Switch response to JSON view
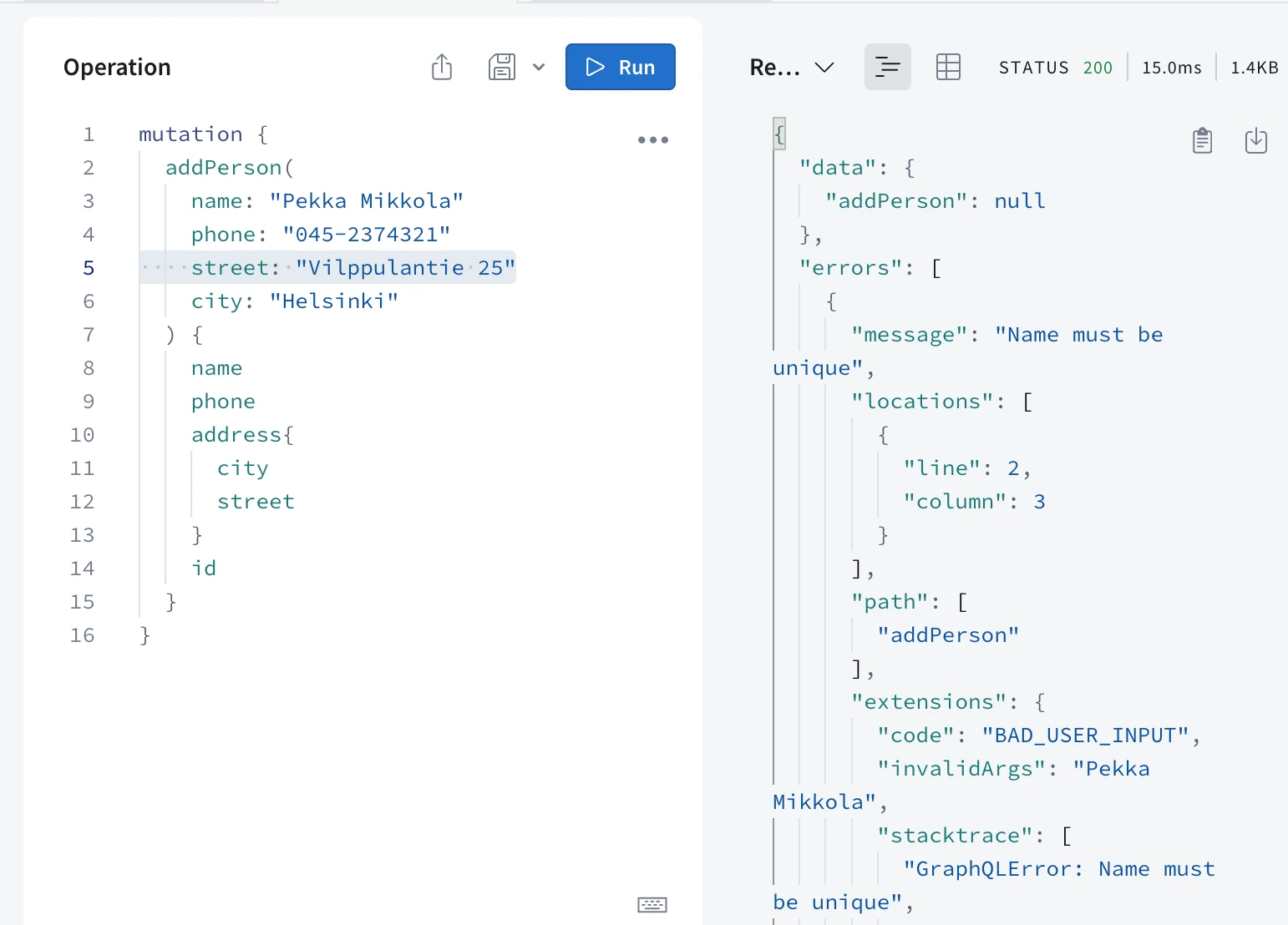The width and height of the screenshot is (1288, 925). pyautogui.click(x=887, y=67)
